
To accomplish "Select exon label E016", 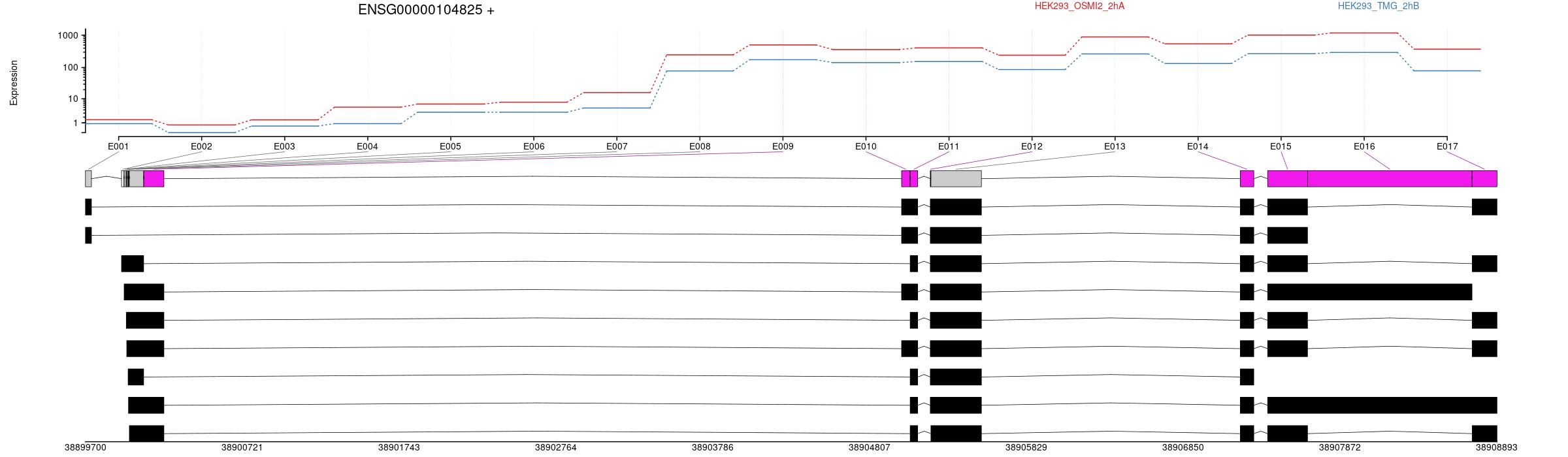I will pyautogui.click(x=1364, y=146).
